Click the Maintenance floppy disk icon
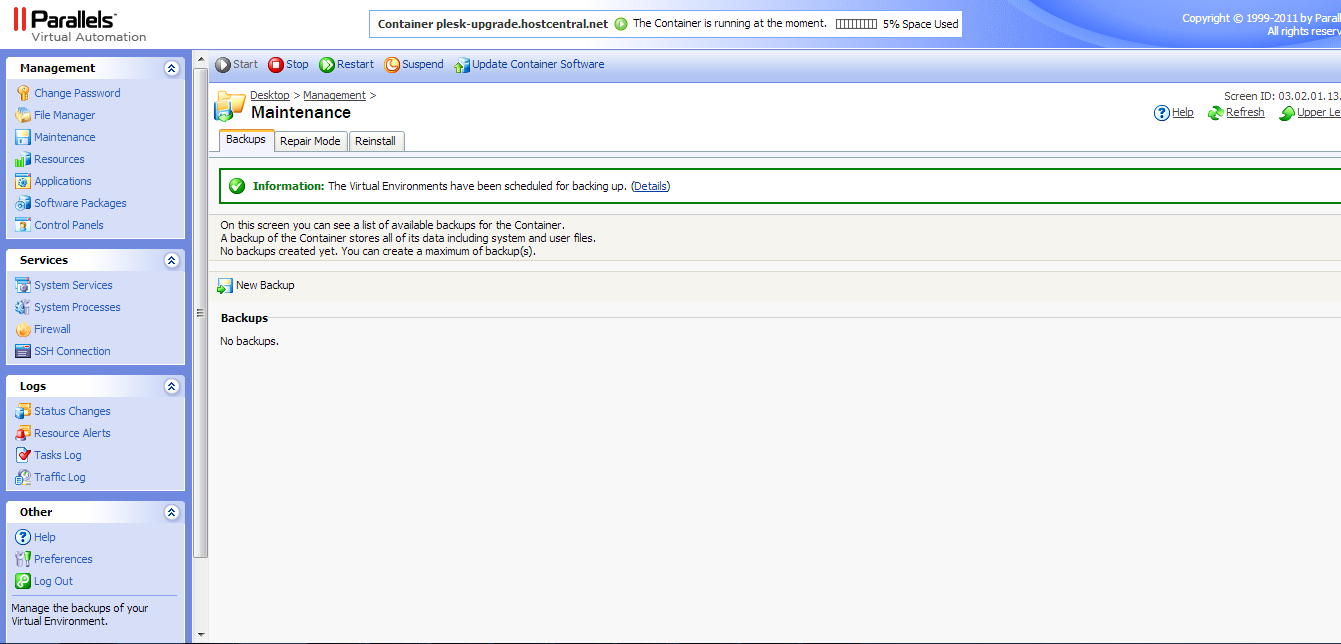This screenshot has width=1341, height=644. tap(23, 137)
